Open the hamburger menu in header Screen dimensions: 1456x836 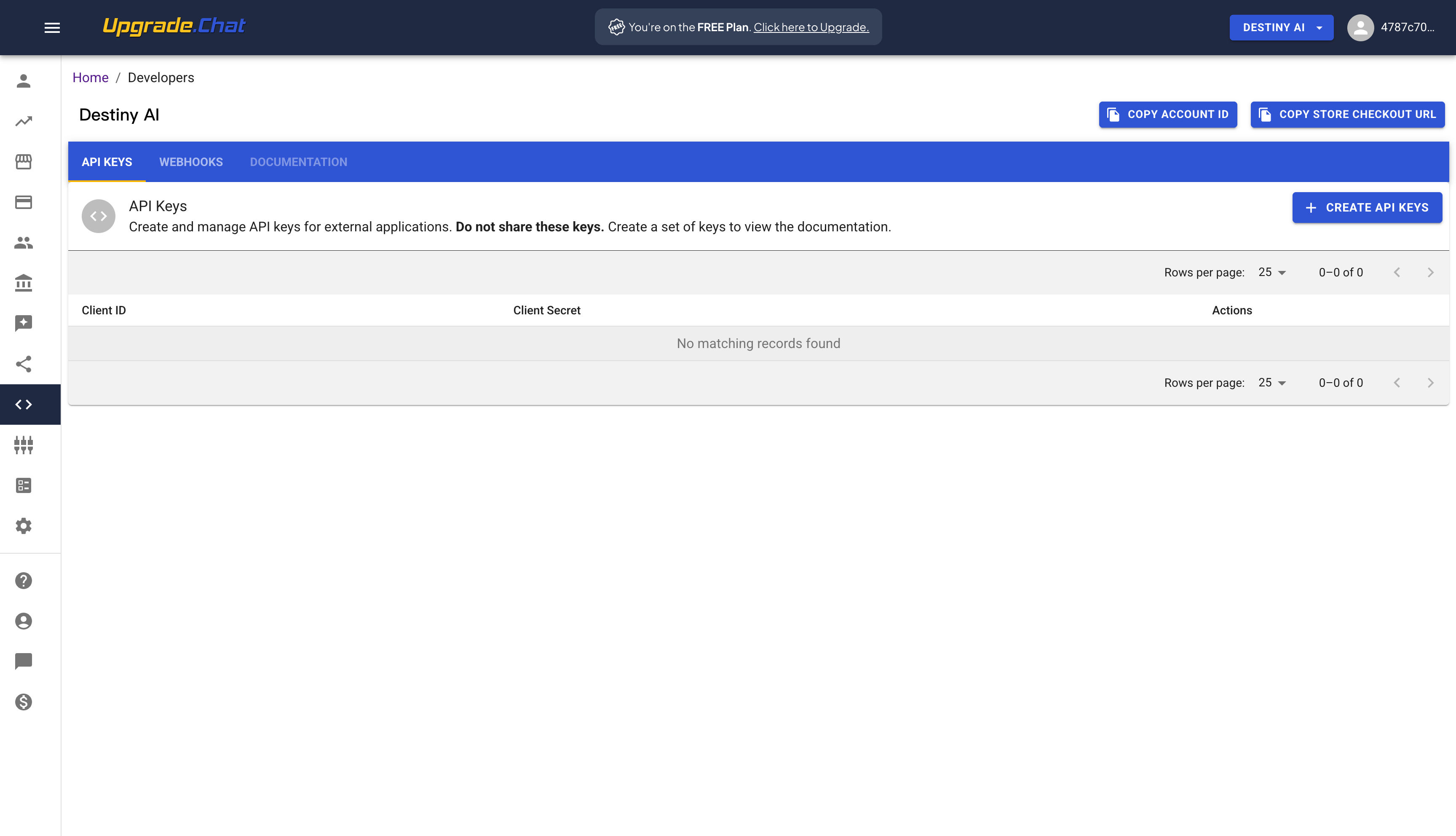(x=52, y=27)
